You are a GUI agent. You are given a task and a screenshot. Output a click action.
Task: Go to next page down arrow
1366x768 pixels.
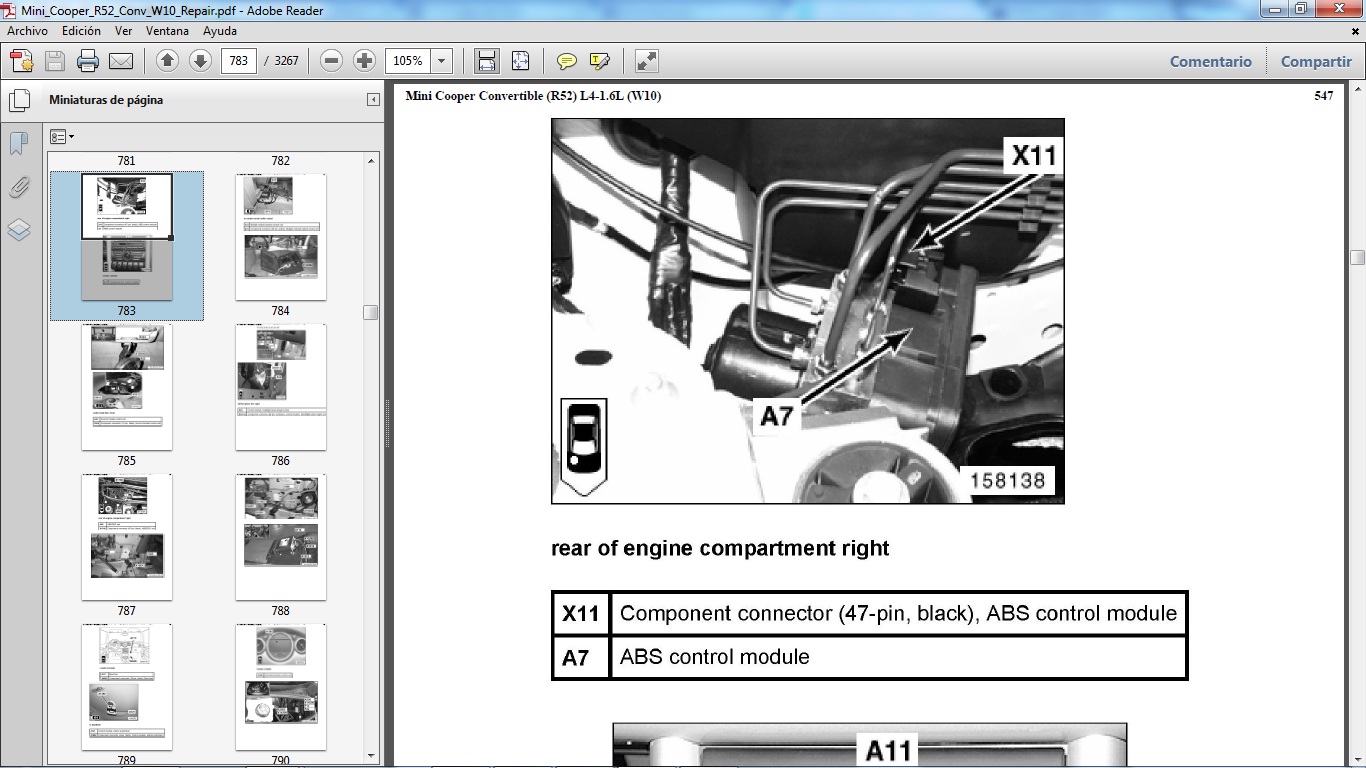coord(200,61)
